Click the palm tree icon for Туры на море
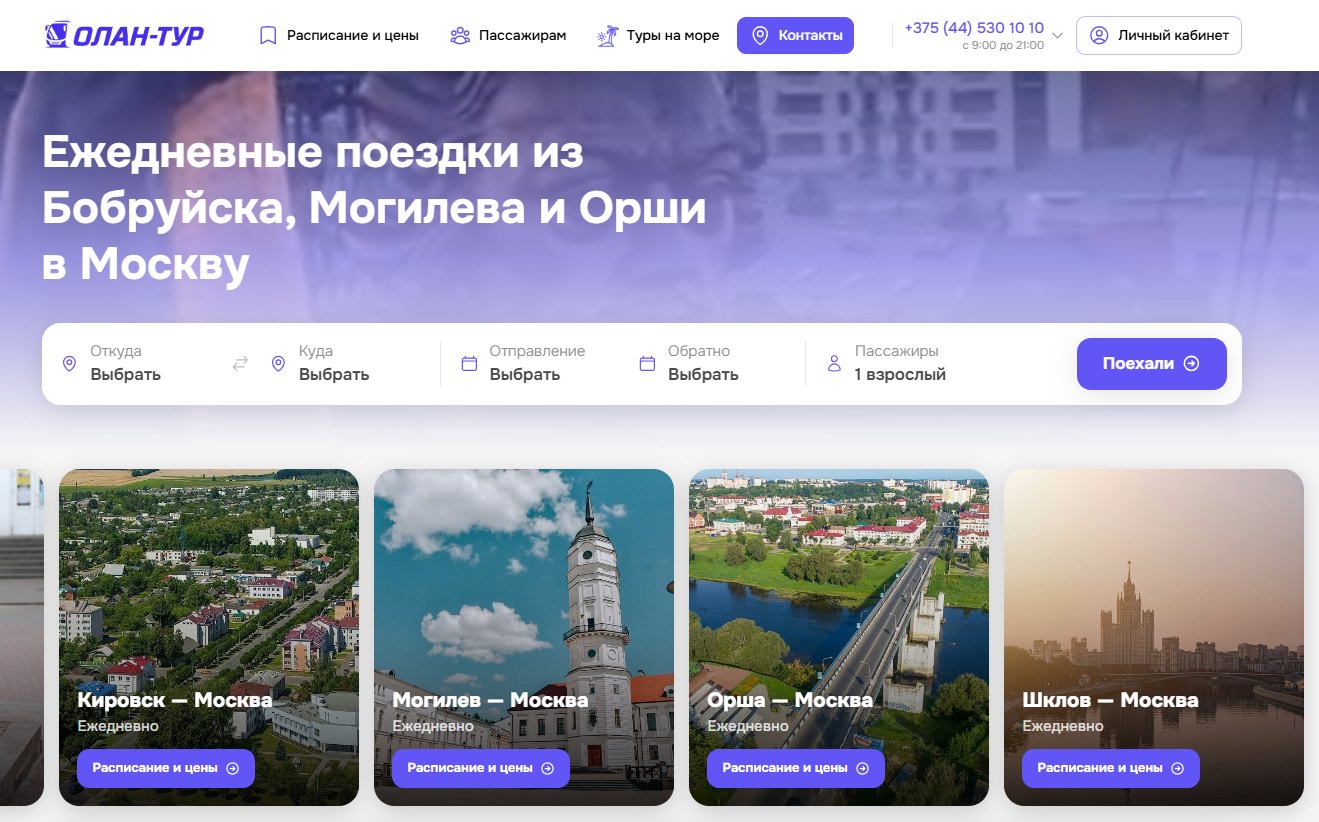 coord(607,36)
